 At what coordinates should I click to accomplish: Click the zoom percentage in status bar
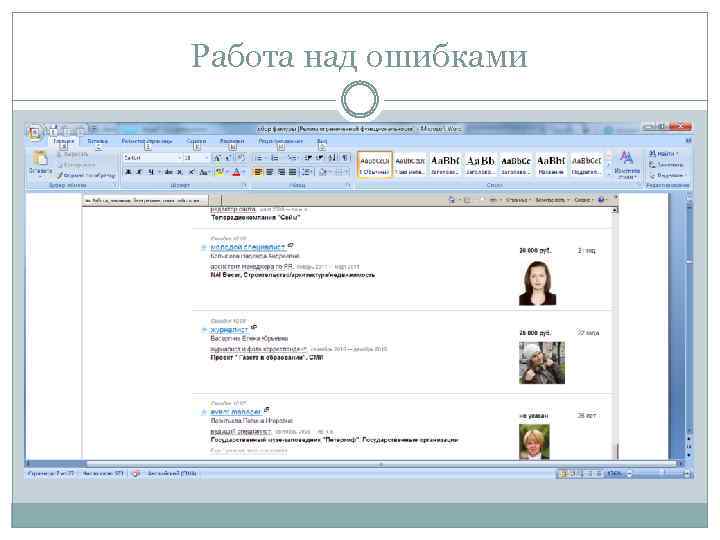click(x=614, y=473)
